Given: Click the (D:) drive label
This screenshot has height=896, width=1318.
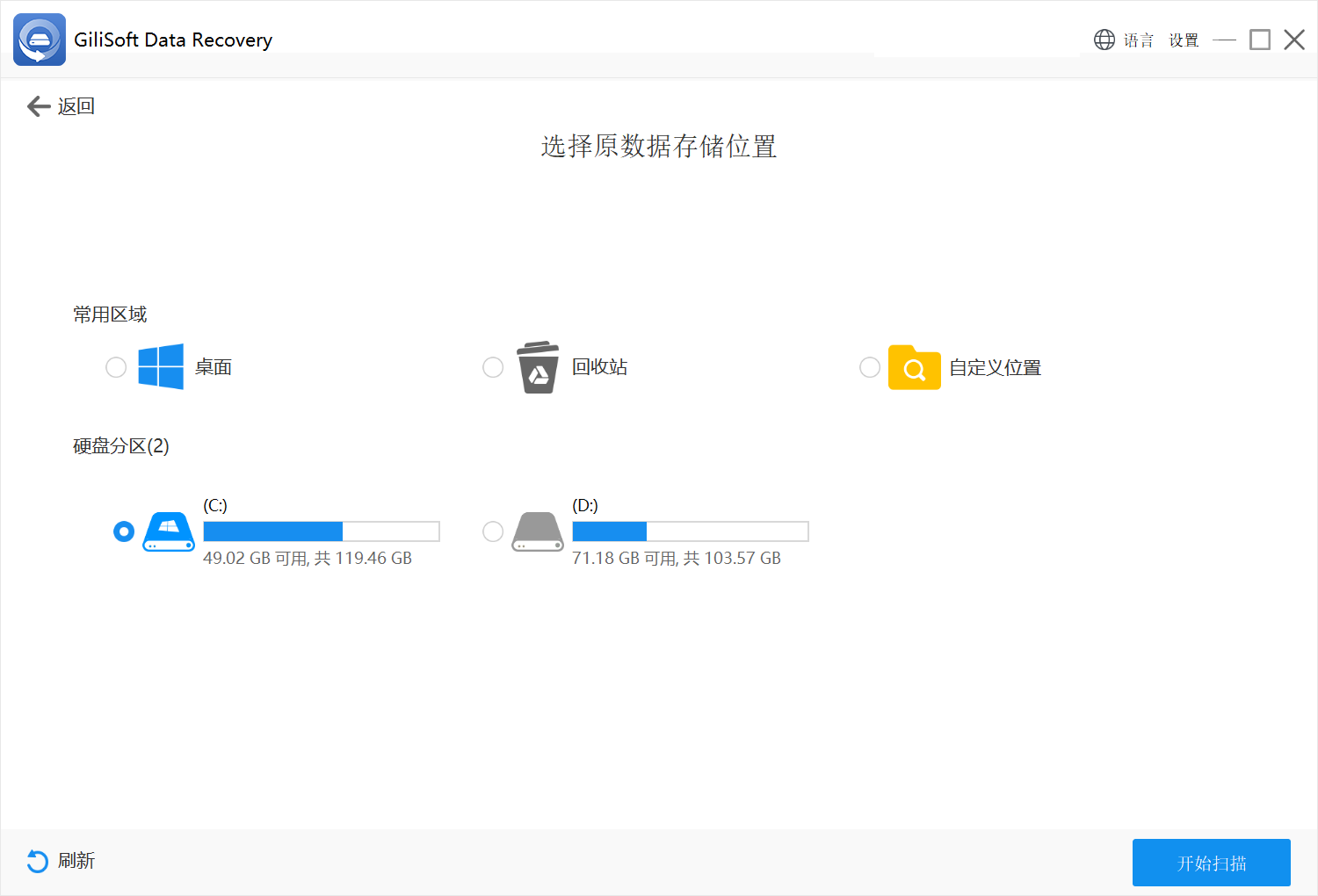Looking at the screenshot, I should tap(585, 505).
